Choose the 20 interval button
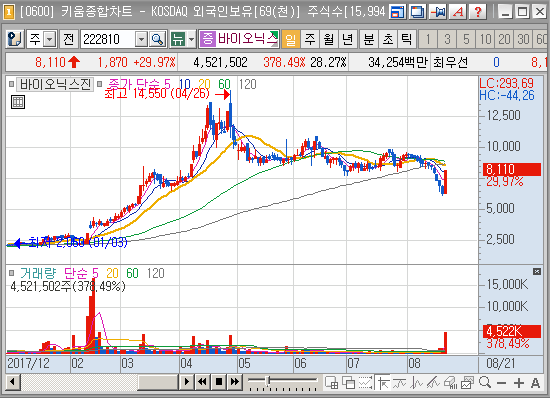This screenshot has height=398, width=550. coord(504,39)
